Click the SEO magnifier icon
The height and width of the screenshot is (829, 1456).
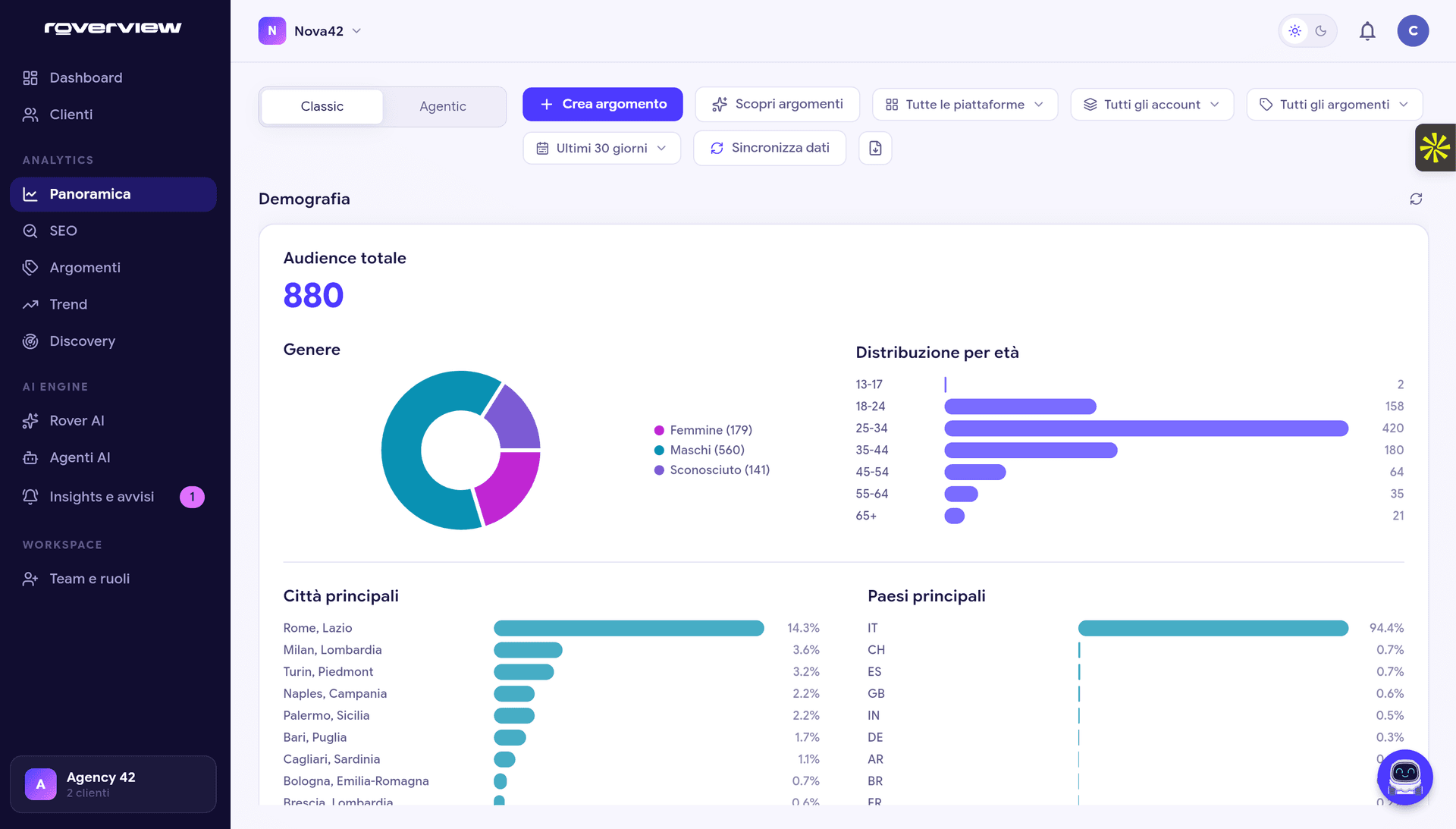[x=30, y=231]
